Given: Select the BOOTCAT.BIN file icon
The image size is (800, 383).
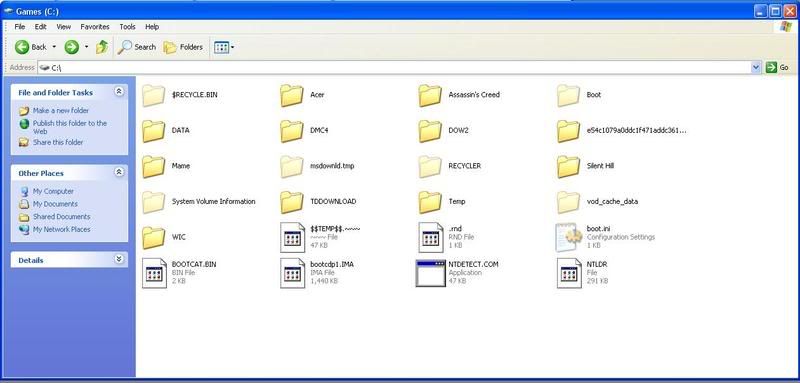Looking at the screenshot, I should [154, 273].
